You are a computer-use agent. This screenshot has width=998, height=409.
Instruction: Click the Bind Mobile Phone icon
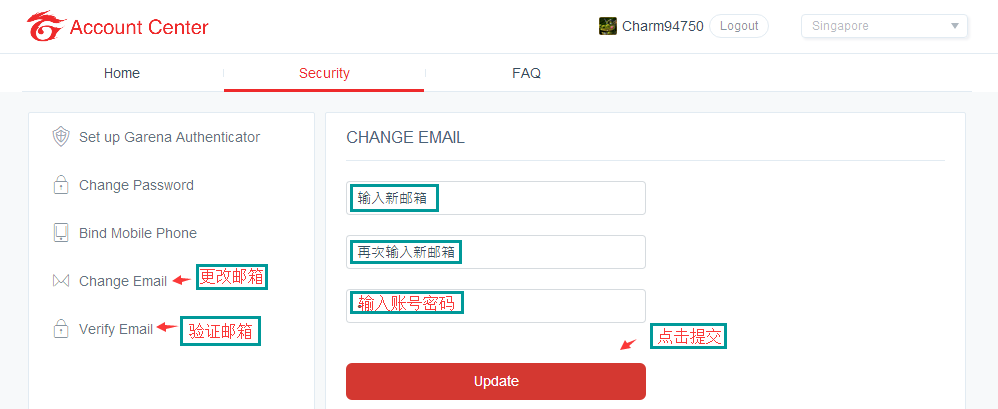point(60,233)
